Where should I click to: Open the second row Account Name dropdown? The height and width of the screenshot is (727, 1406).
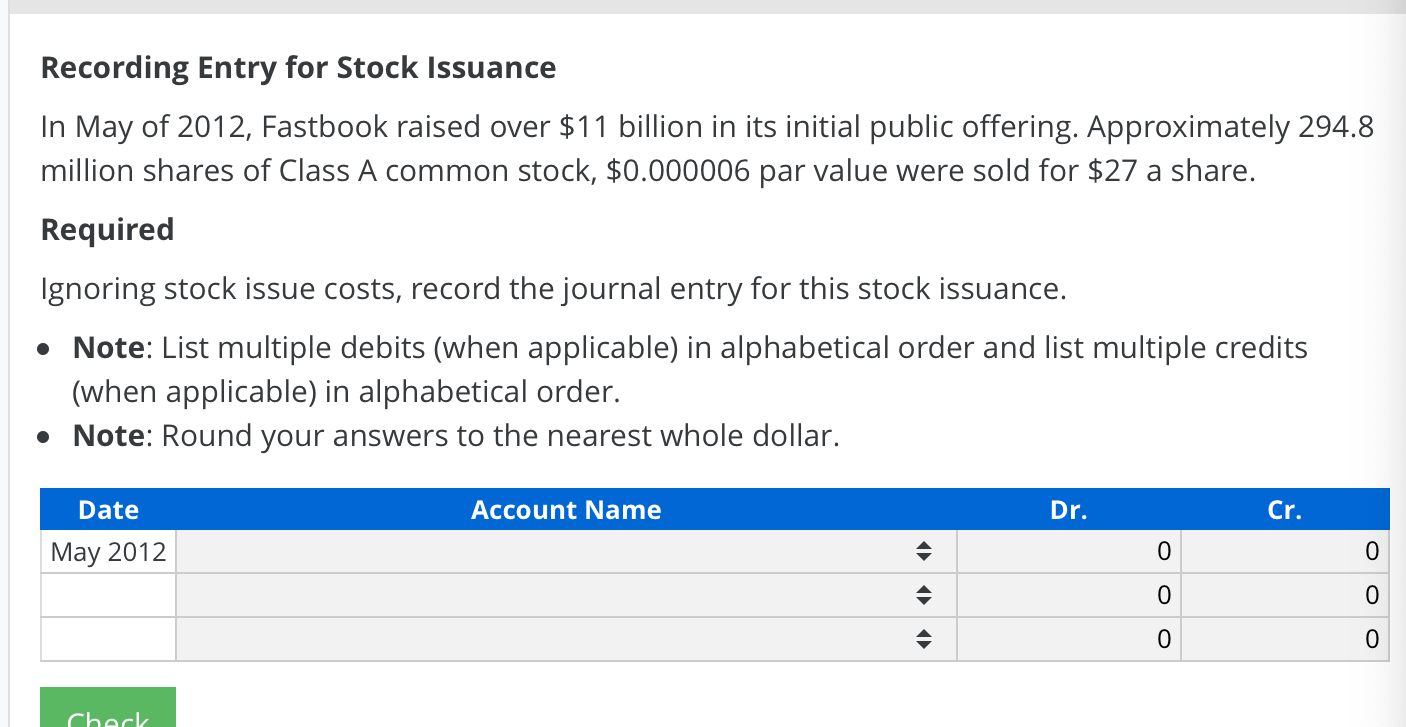[565, 594]
